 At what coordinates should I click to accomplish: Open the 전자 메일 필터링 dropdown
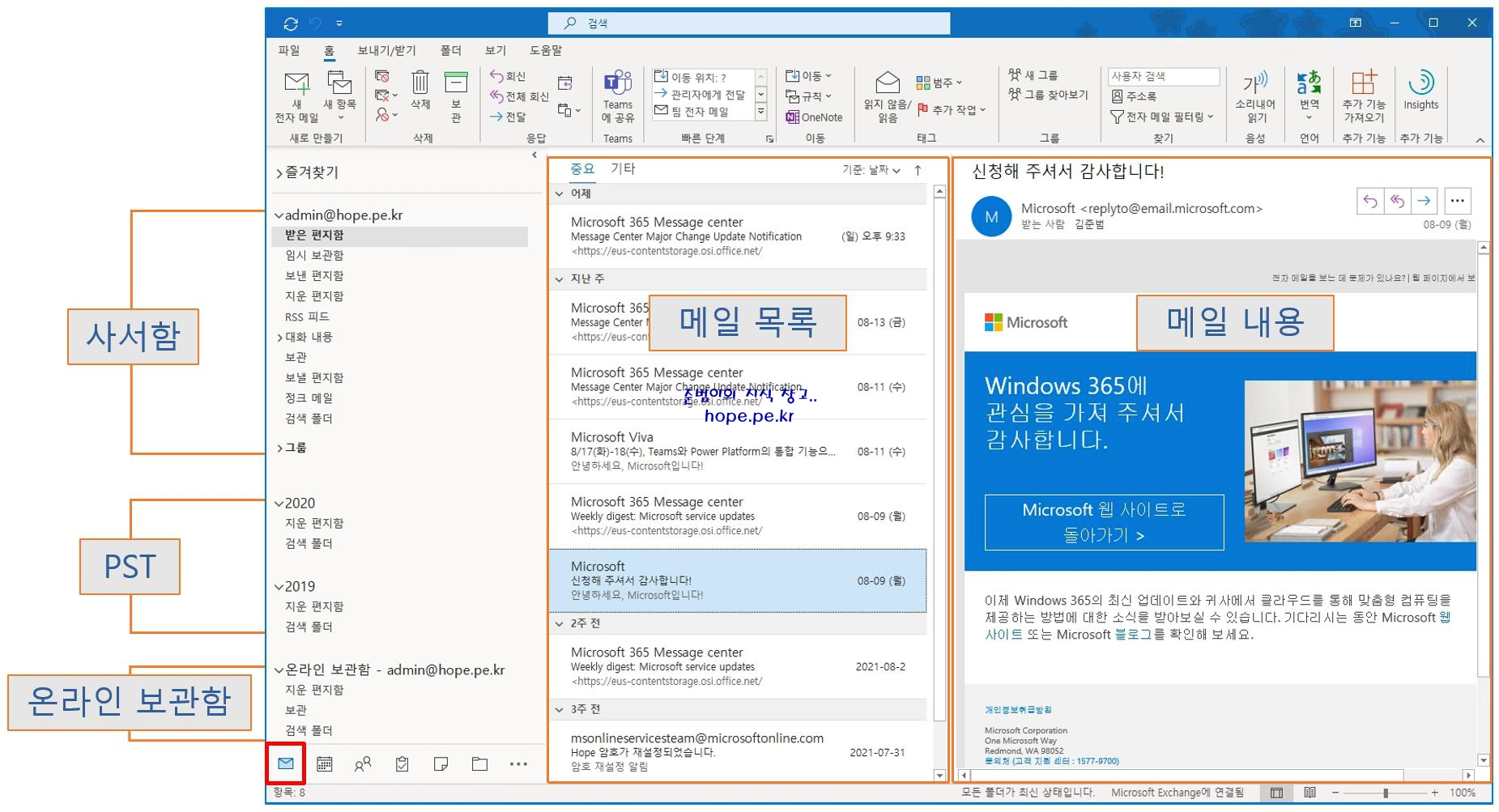1162,117
